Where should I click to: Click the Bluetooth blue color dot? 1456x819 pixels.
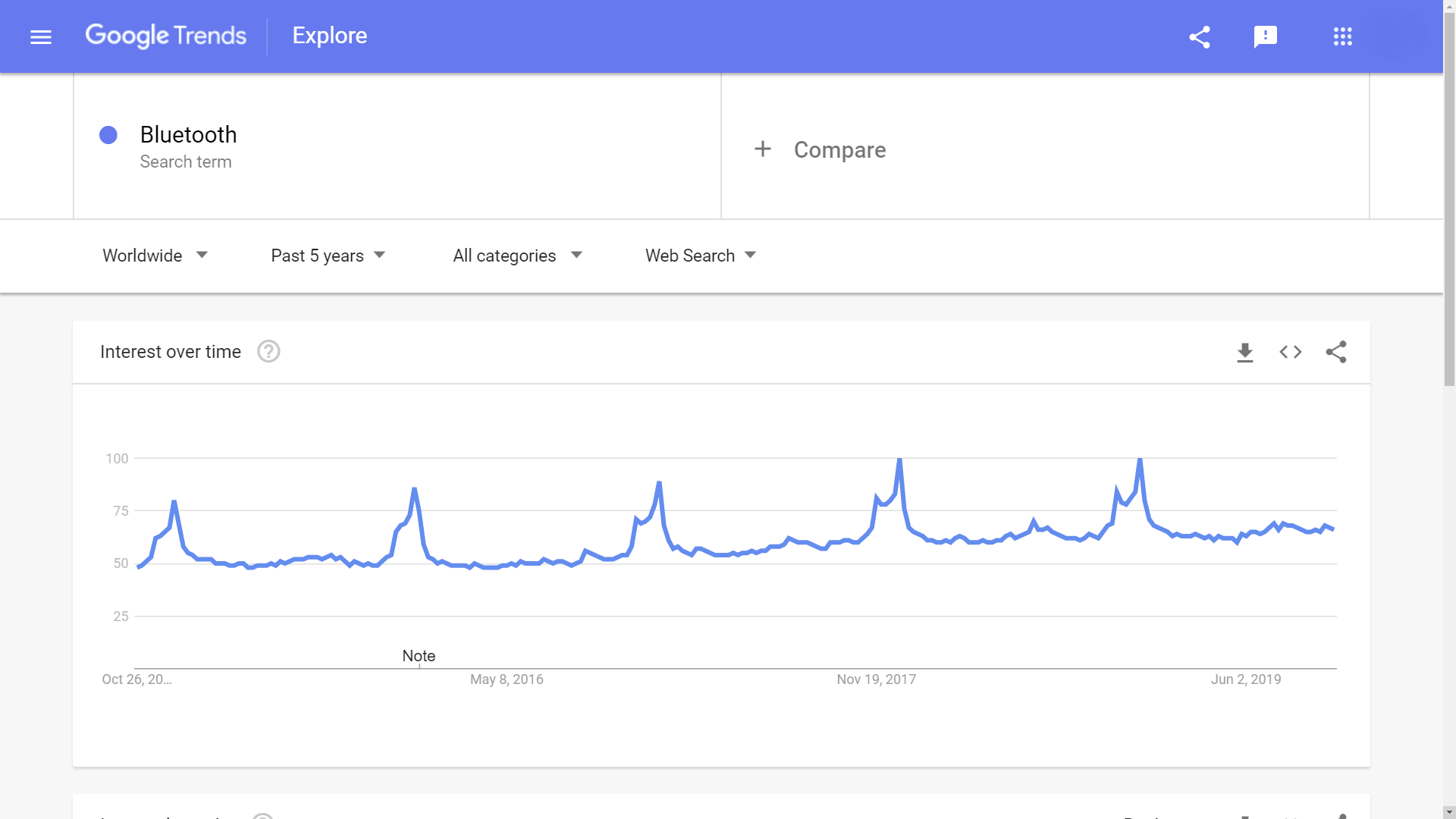(x=108, y=135)
